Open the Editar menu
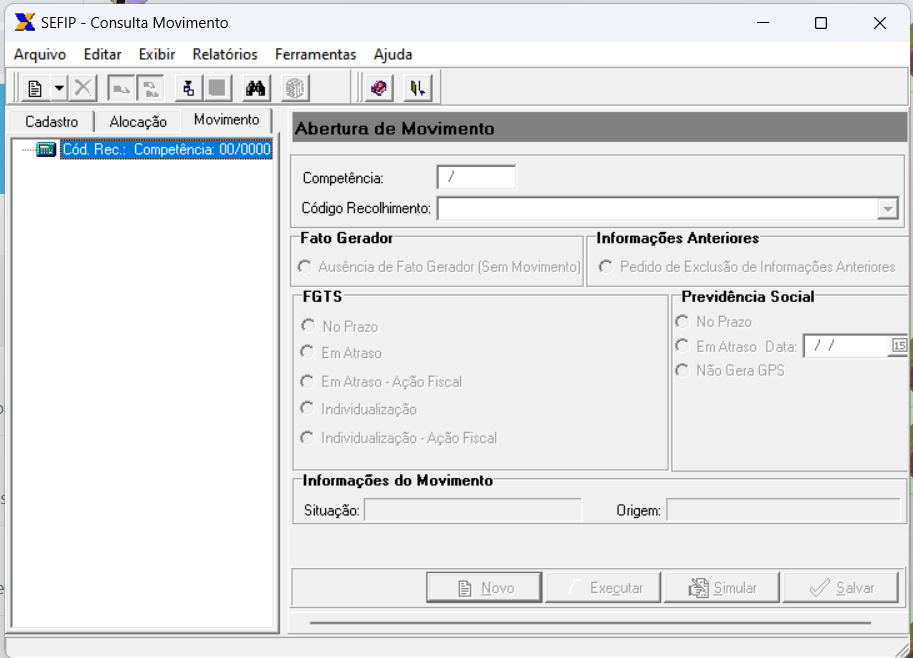The image size is (913, 658). tap(102, 54)
